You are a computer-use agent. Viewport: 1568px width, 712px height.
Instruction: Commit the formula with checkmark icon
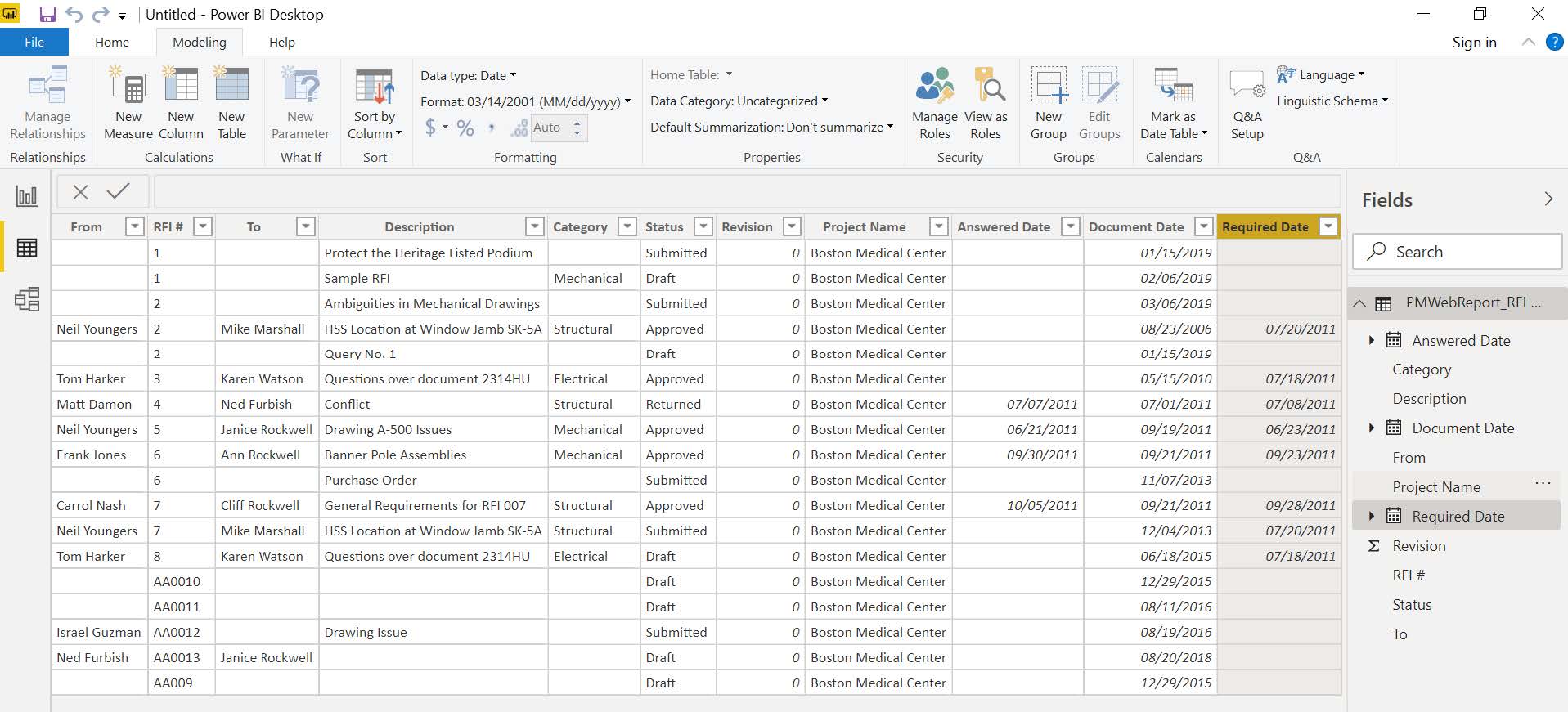tap(118, 191)
